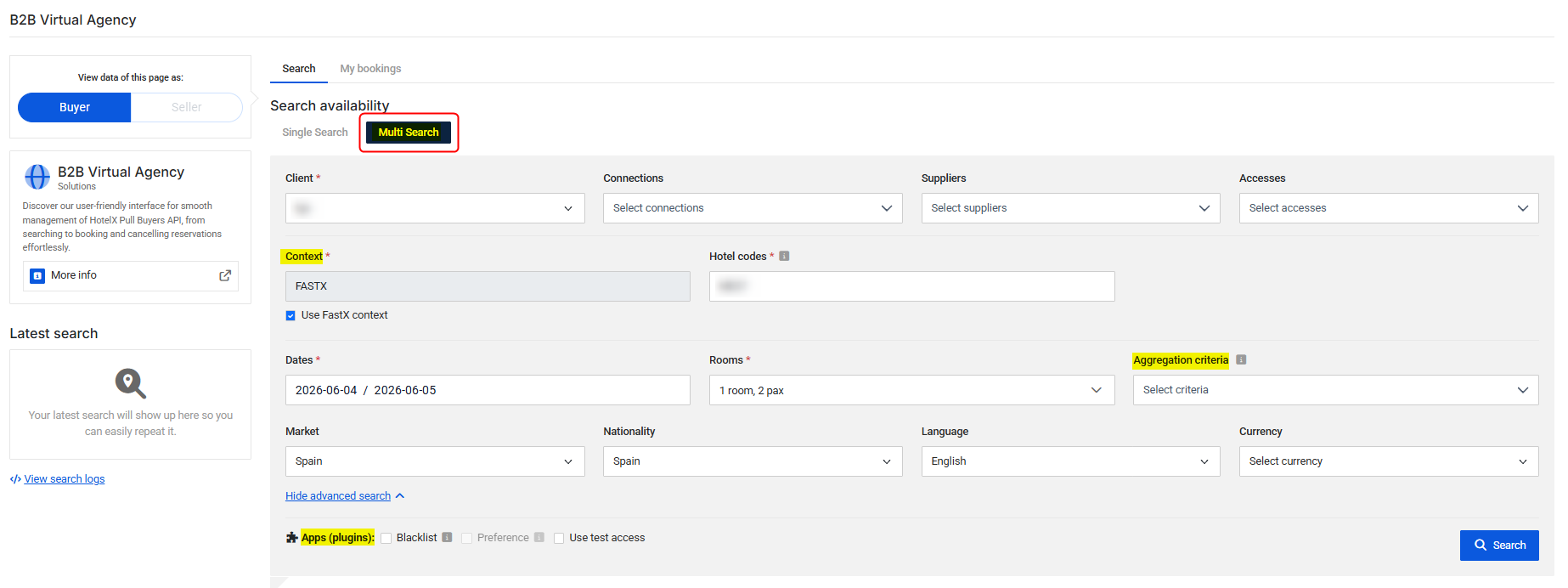Open the Select accesses dropdown

tap(1389, 208)
